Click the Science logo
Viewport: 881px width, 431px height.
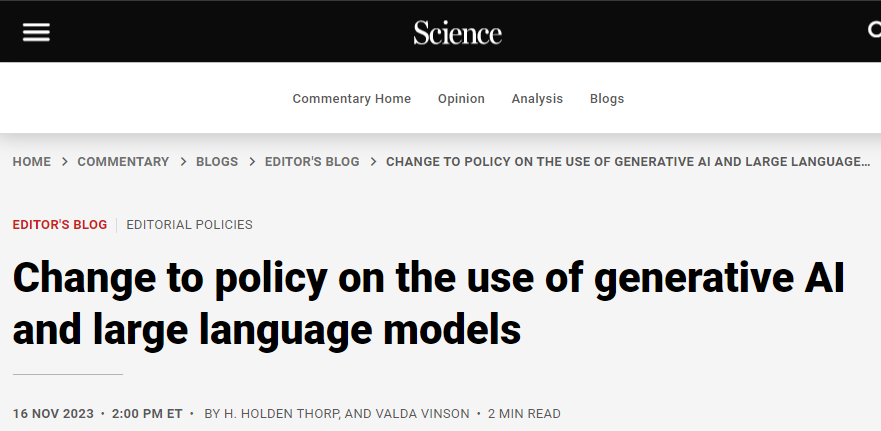[x=457, y=33]
